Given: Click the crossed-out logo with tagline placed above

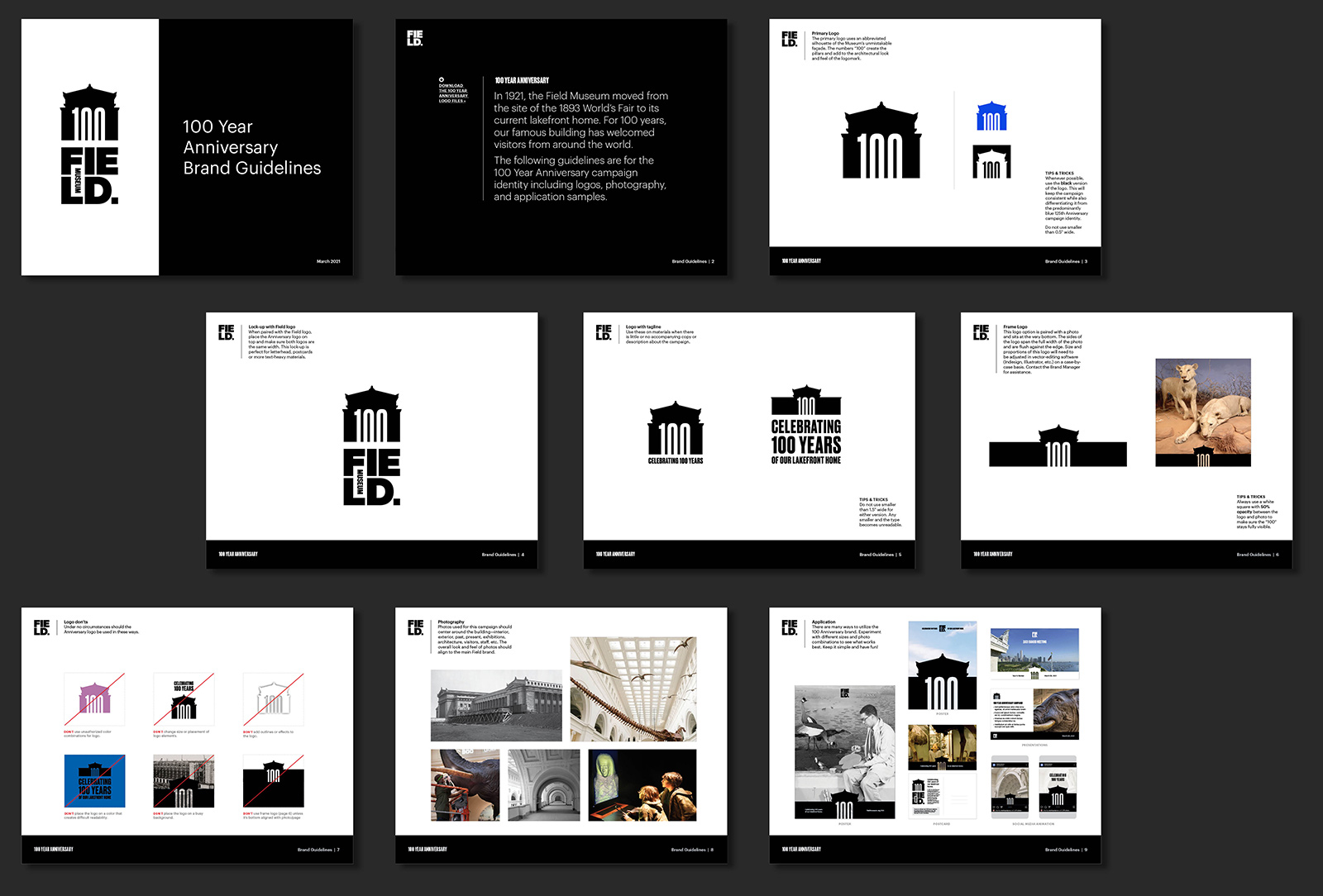Looking at the screenshot, I should coord(184,699).
